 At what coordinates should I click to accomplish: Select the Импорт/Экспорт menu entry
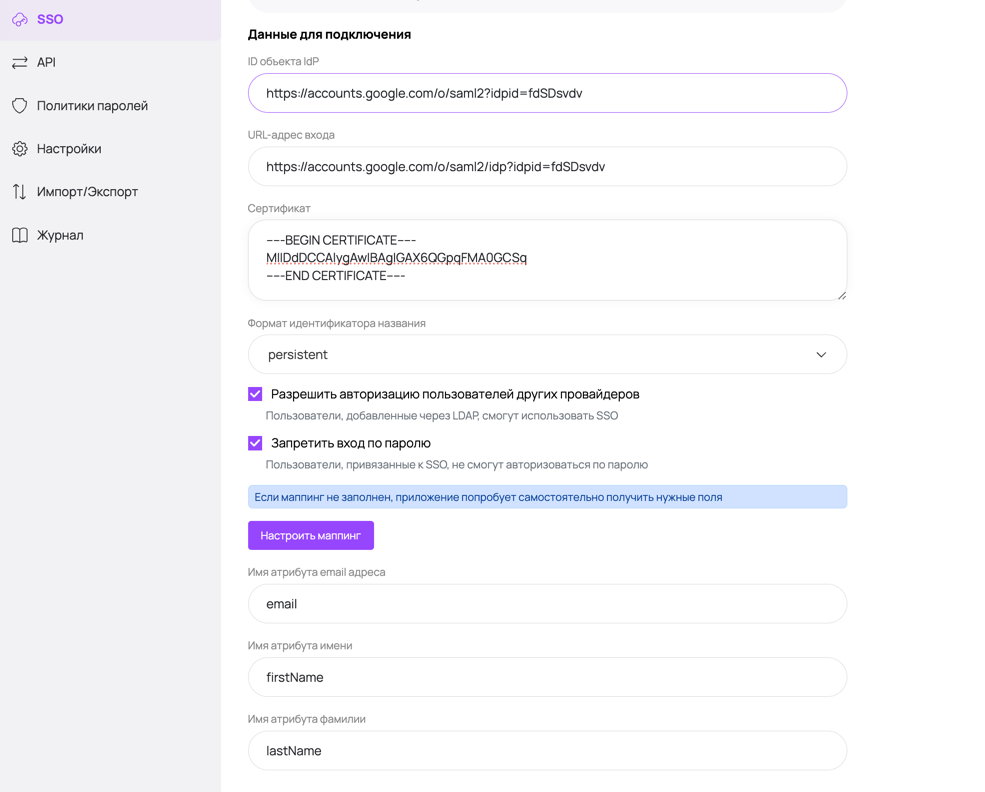tap(87, 191)
